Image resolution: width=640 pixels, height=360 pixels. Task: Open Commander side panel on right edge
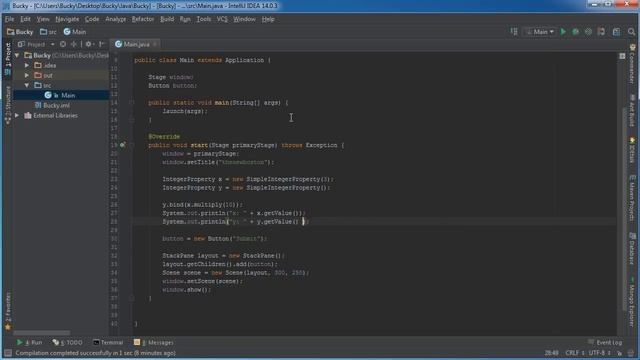[x=632, y=63]
